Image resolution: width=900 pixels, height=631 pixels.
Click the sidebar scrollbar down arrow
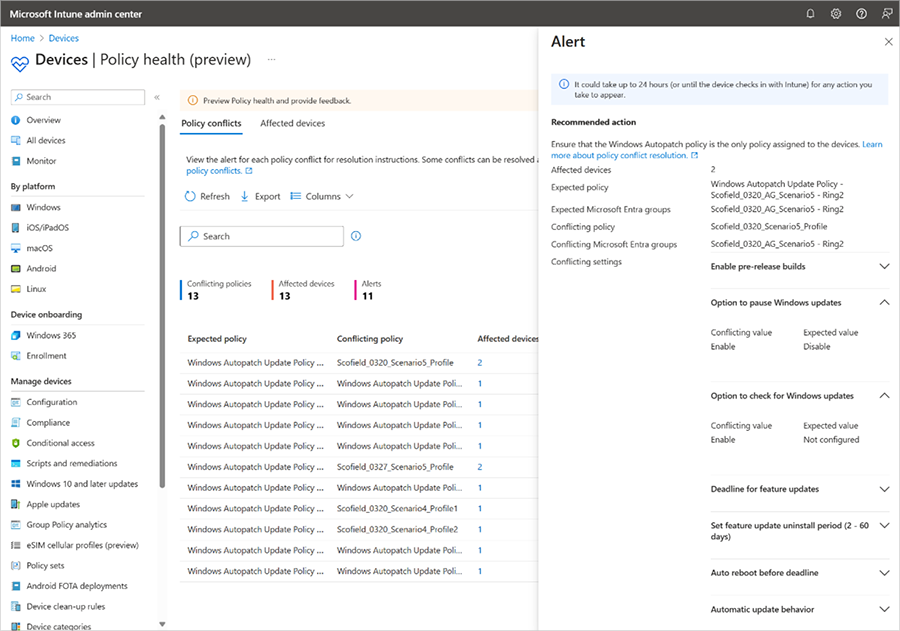pos(162,624)
